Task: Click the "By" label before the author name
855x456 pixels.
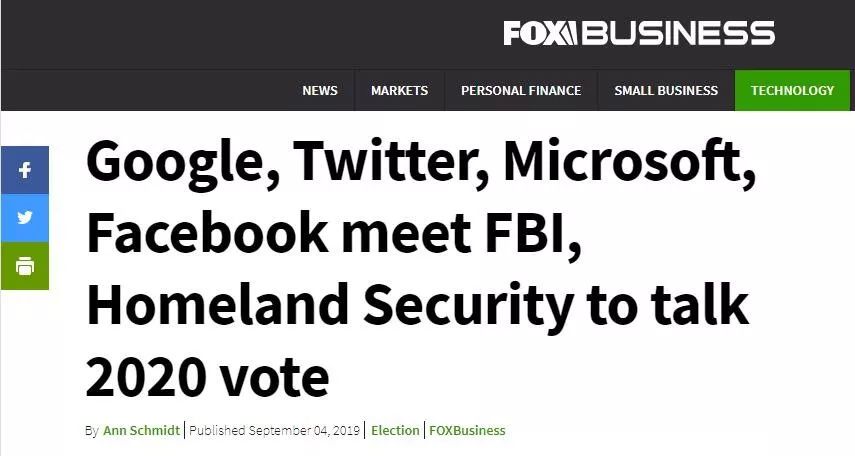Action: tap(91, 430)
